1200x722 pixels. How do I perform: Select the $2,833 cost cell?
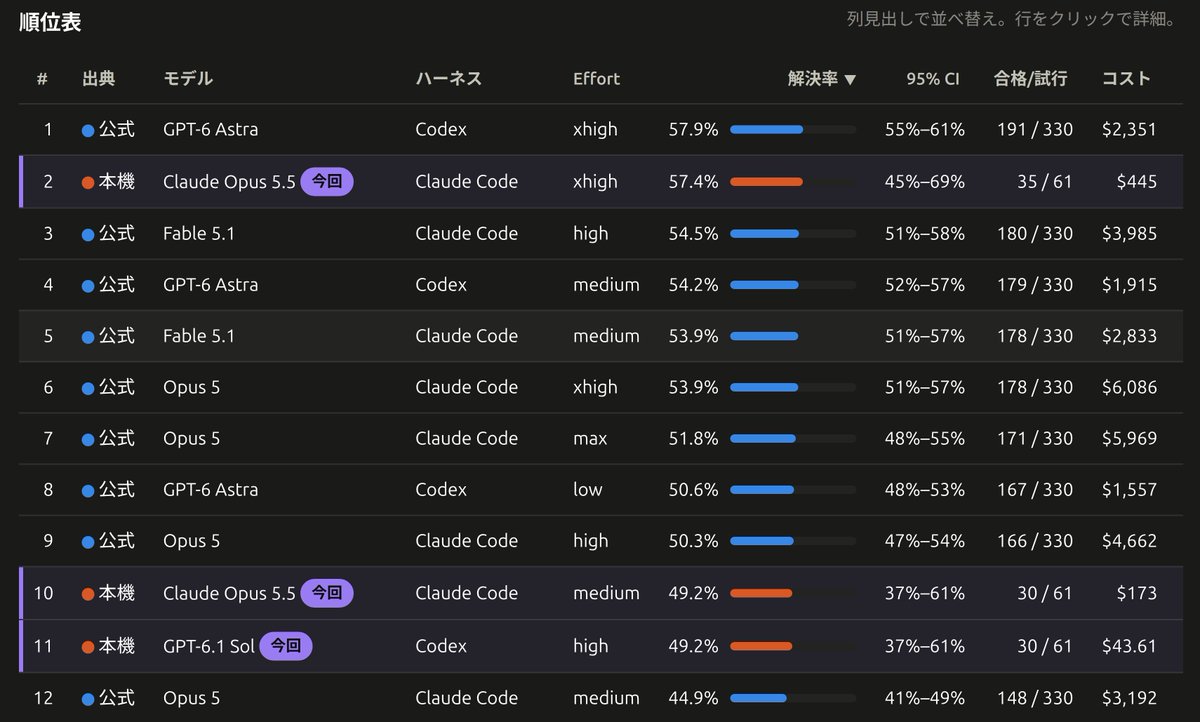click(x=1129, y=335)
